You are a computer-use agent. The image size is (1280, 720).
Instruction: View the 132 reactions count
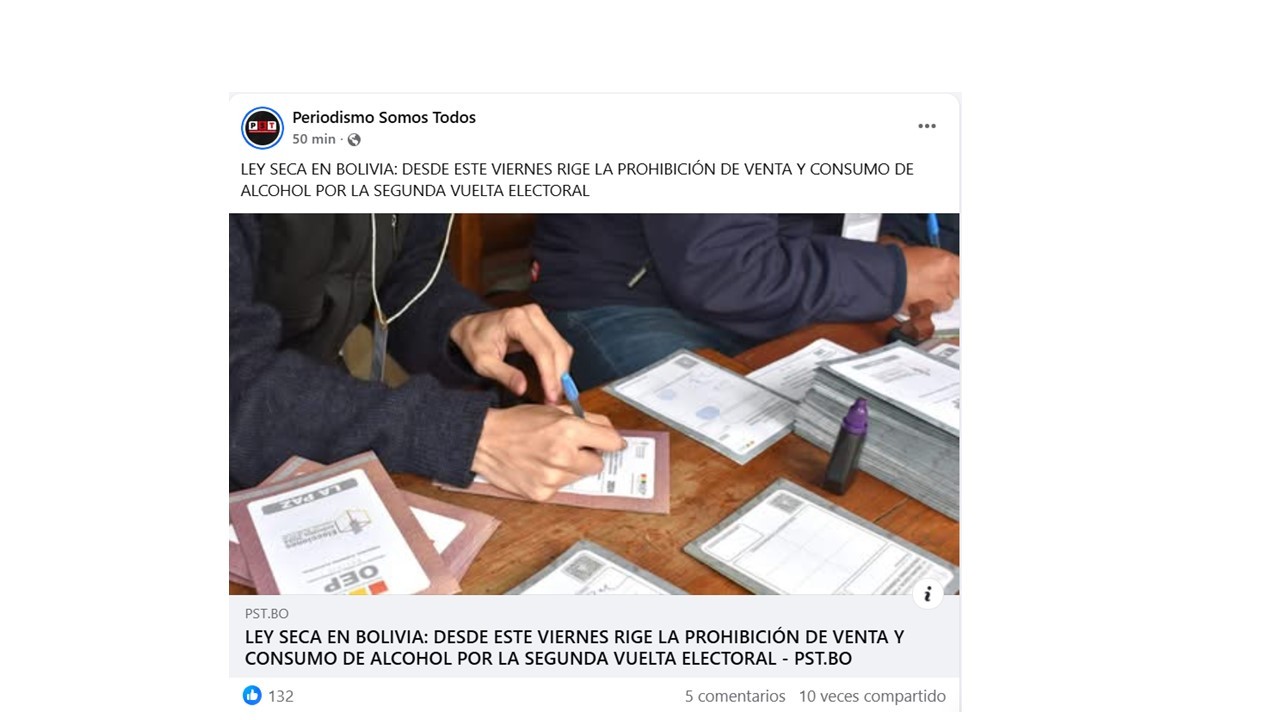(281, 696)
